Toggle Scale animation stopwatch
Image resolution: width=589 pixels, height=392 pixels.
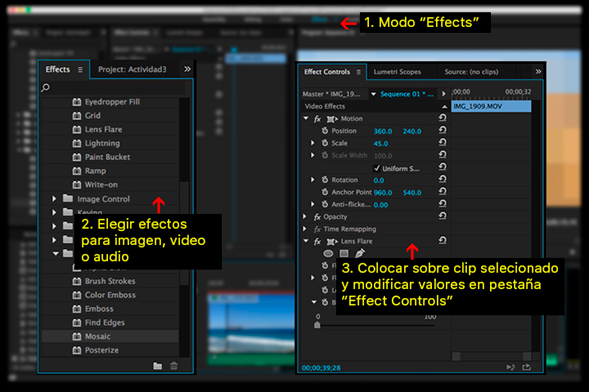325,143
